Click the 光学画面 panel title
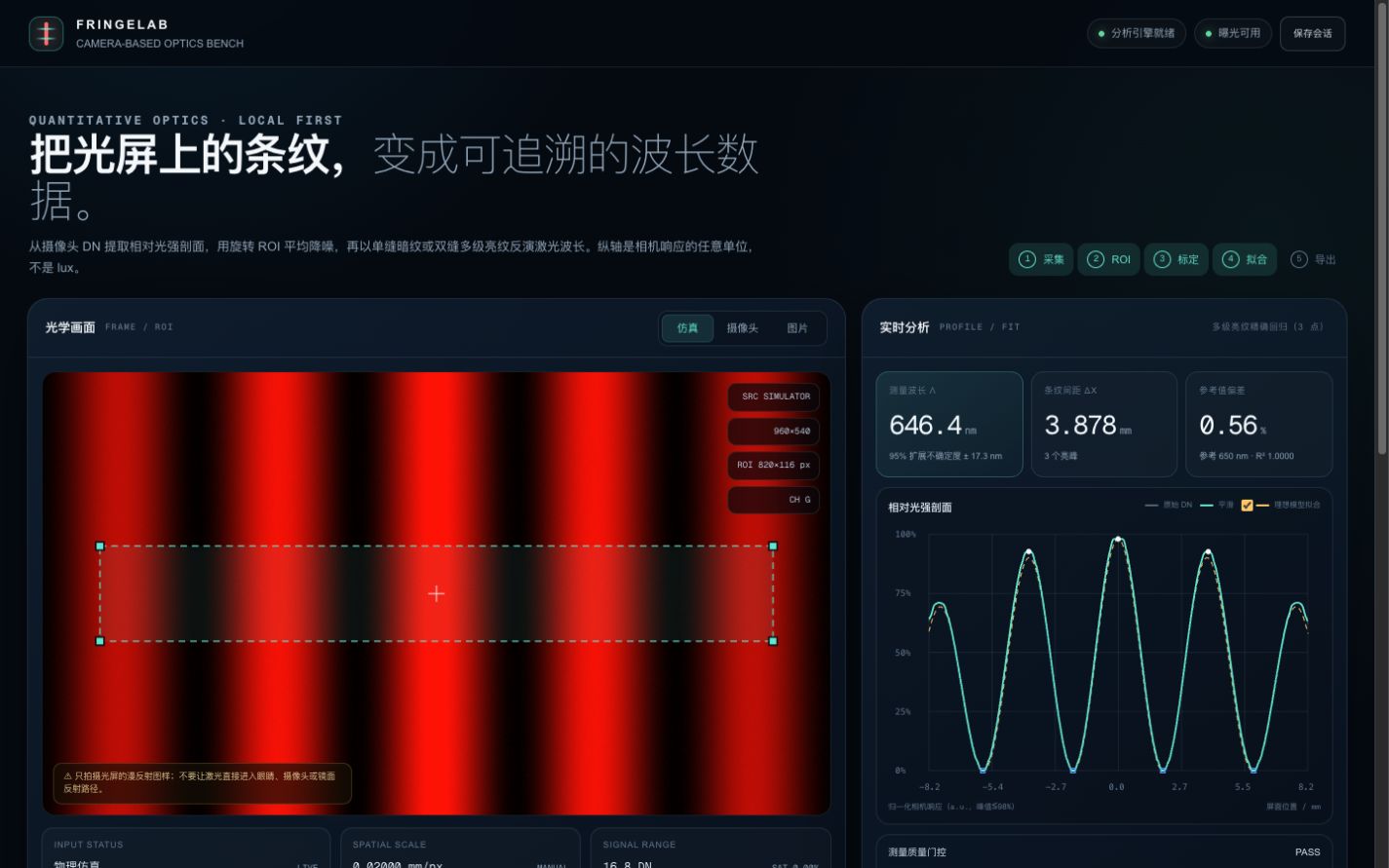Viewport: 1389px width, 868px height. point(70,327)
